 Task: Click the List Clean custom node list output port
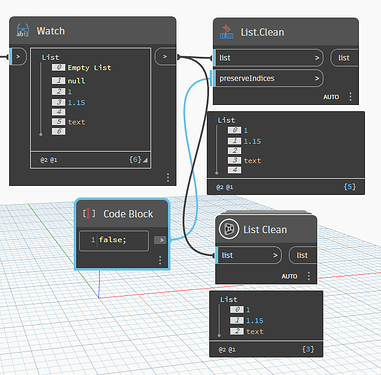(x=302, y=255)
